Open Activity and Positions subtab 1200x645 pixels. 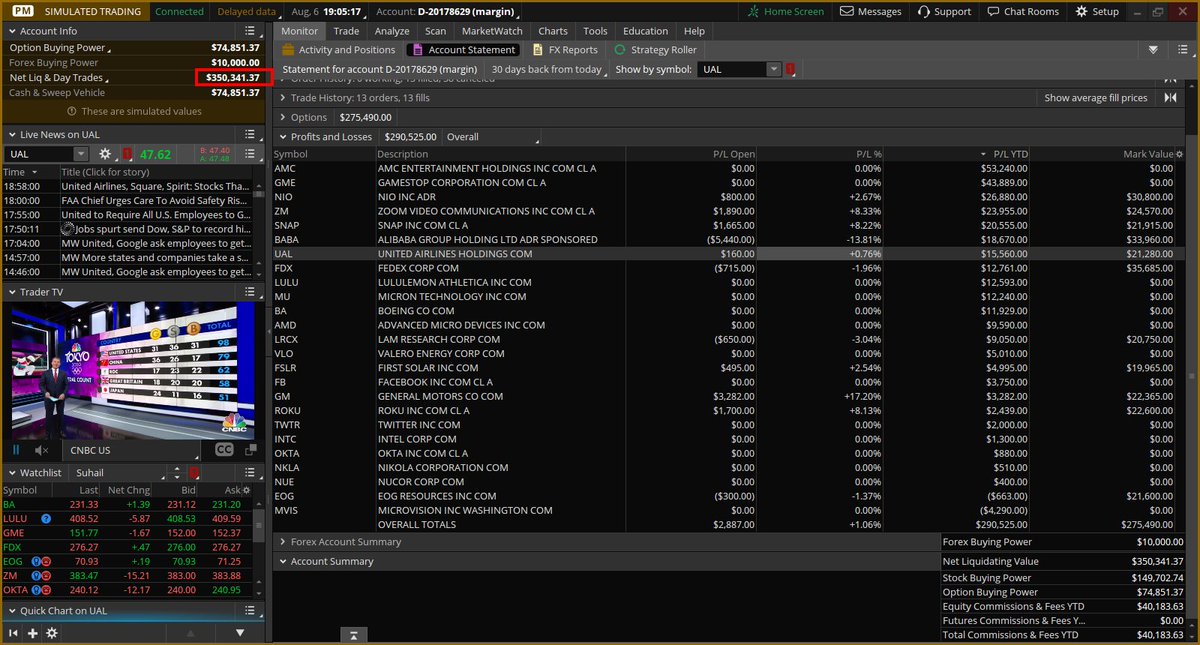click(x=339, y=50)
